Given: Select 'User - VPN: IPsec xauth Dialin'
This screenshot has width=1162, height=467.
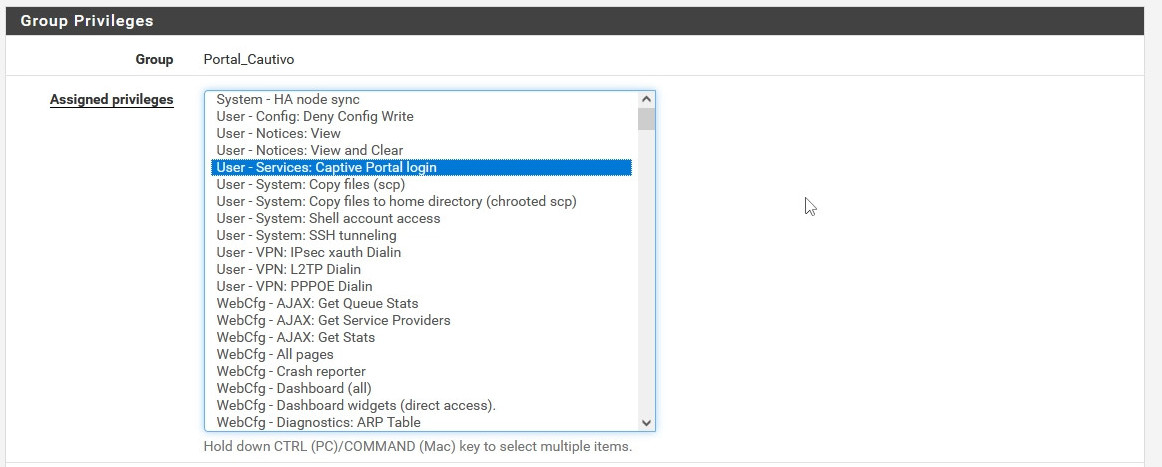Looking at the screenshot, I should pos(308,252).
